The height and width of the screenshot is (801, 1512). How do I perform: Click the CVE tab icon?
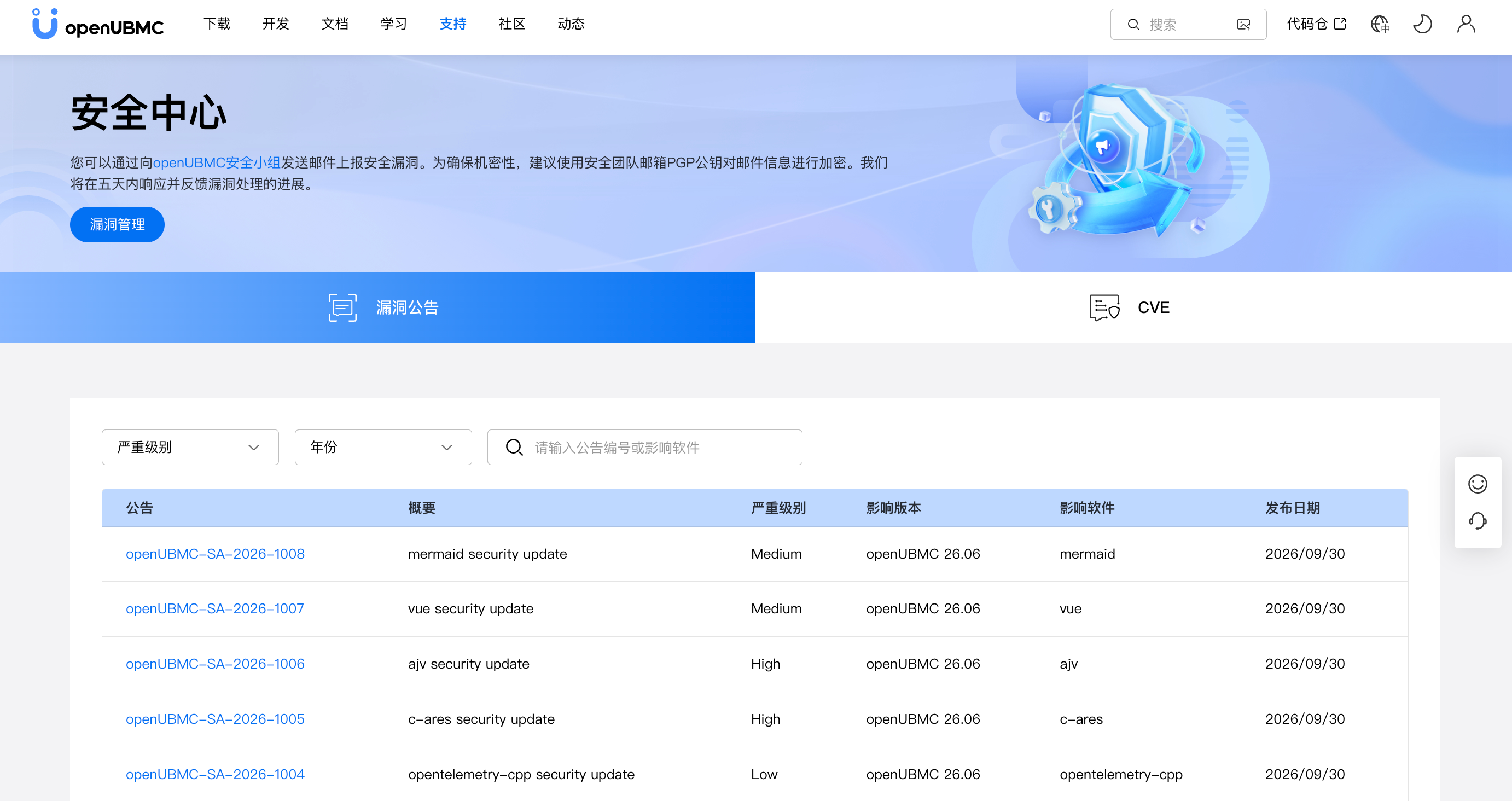pos(1104,307)
